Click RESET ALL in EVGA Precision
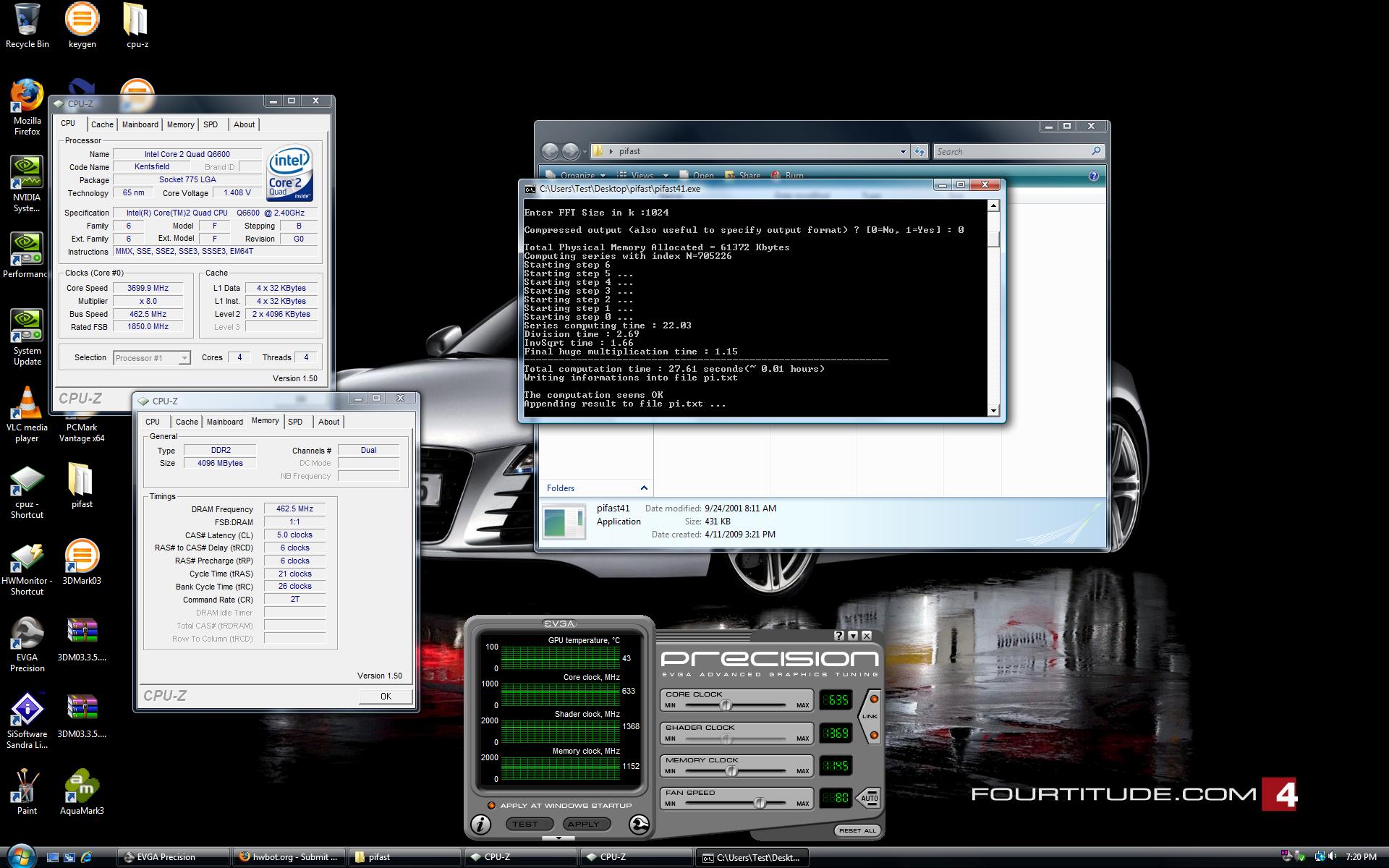Viewport: 1389px width, 868px height. [x=857, y=830]
